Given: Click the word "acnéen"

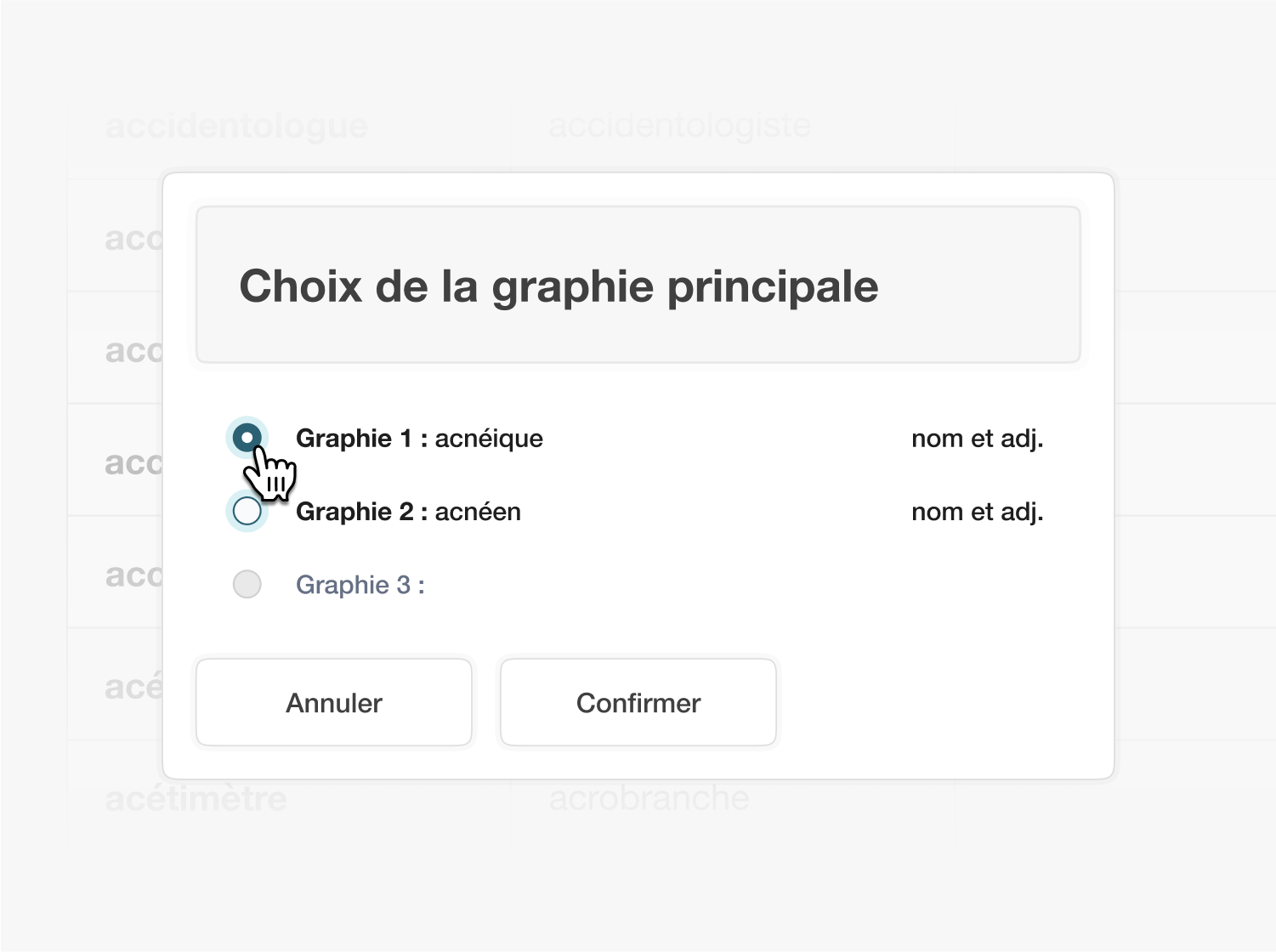Looking at the screenshot, I should click(x=478, y=512).
